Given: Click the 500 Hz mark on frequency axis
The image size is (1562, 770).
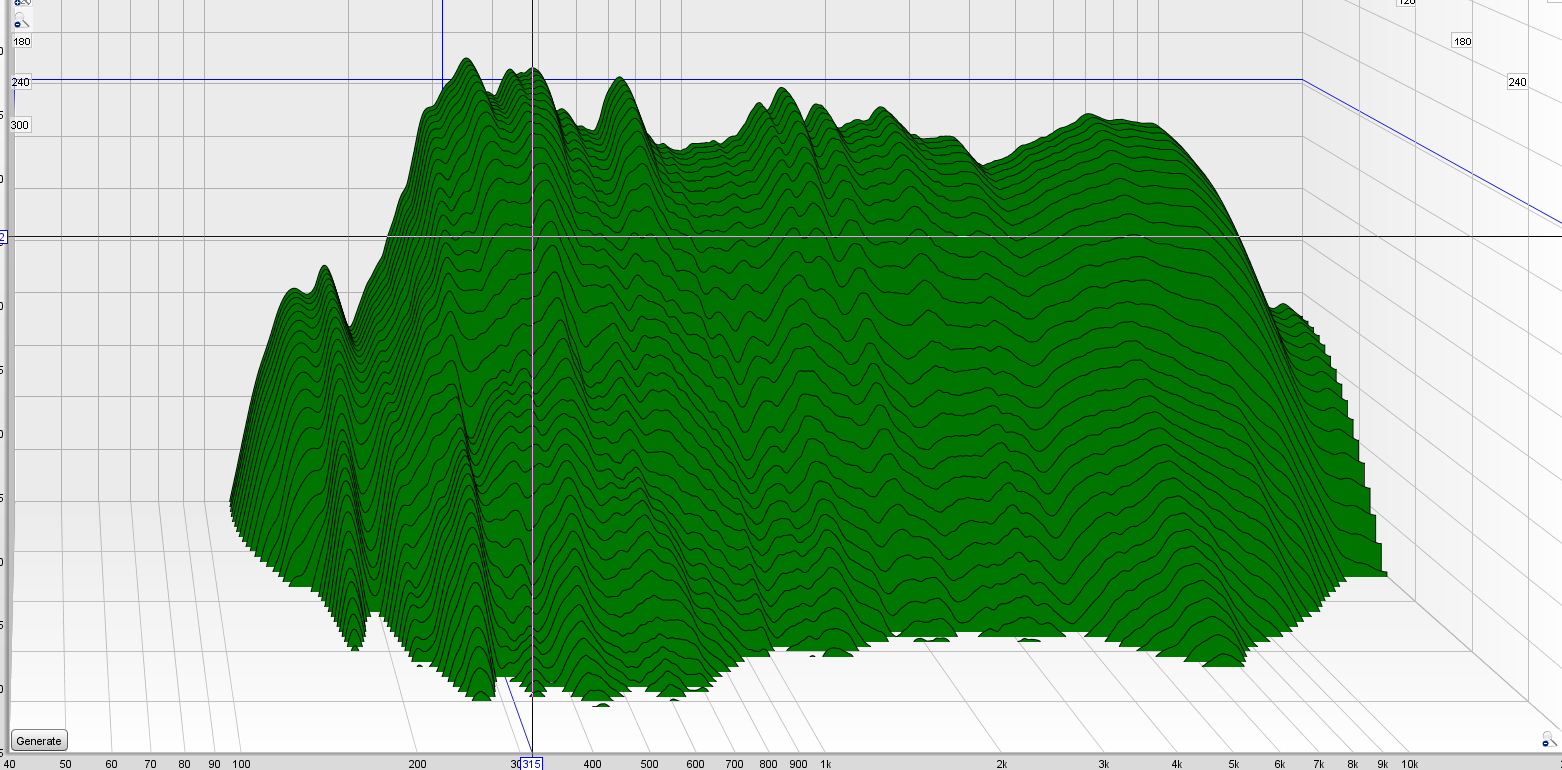Looking at the screenshot, I should 650,764.
